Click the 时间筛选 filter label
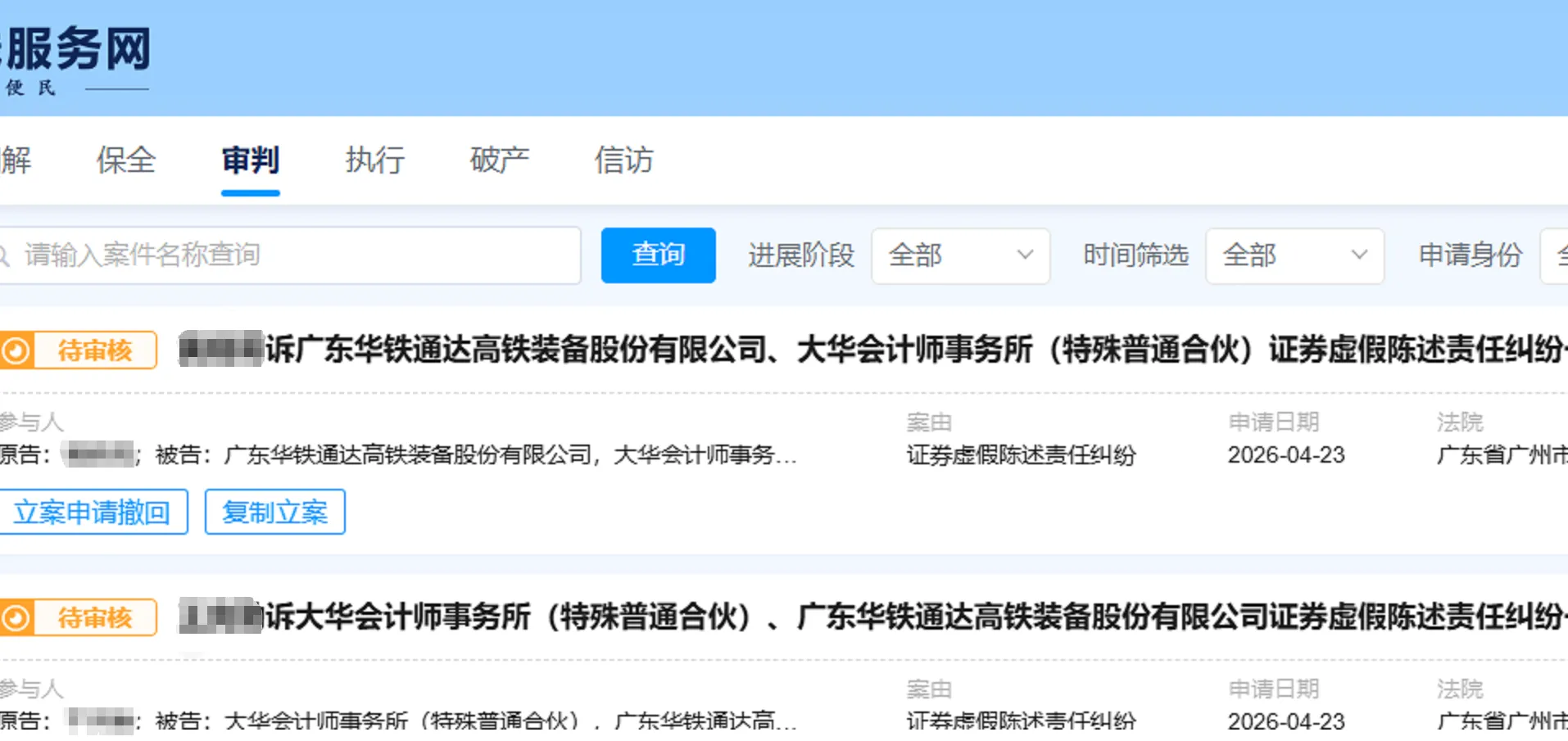 (x=1135, y=255)
